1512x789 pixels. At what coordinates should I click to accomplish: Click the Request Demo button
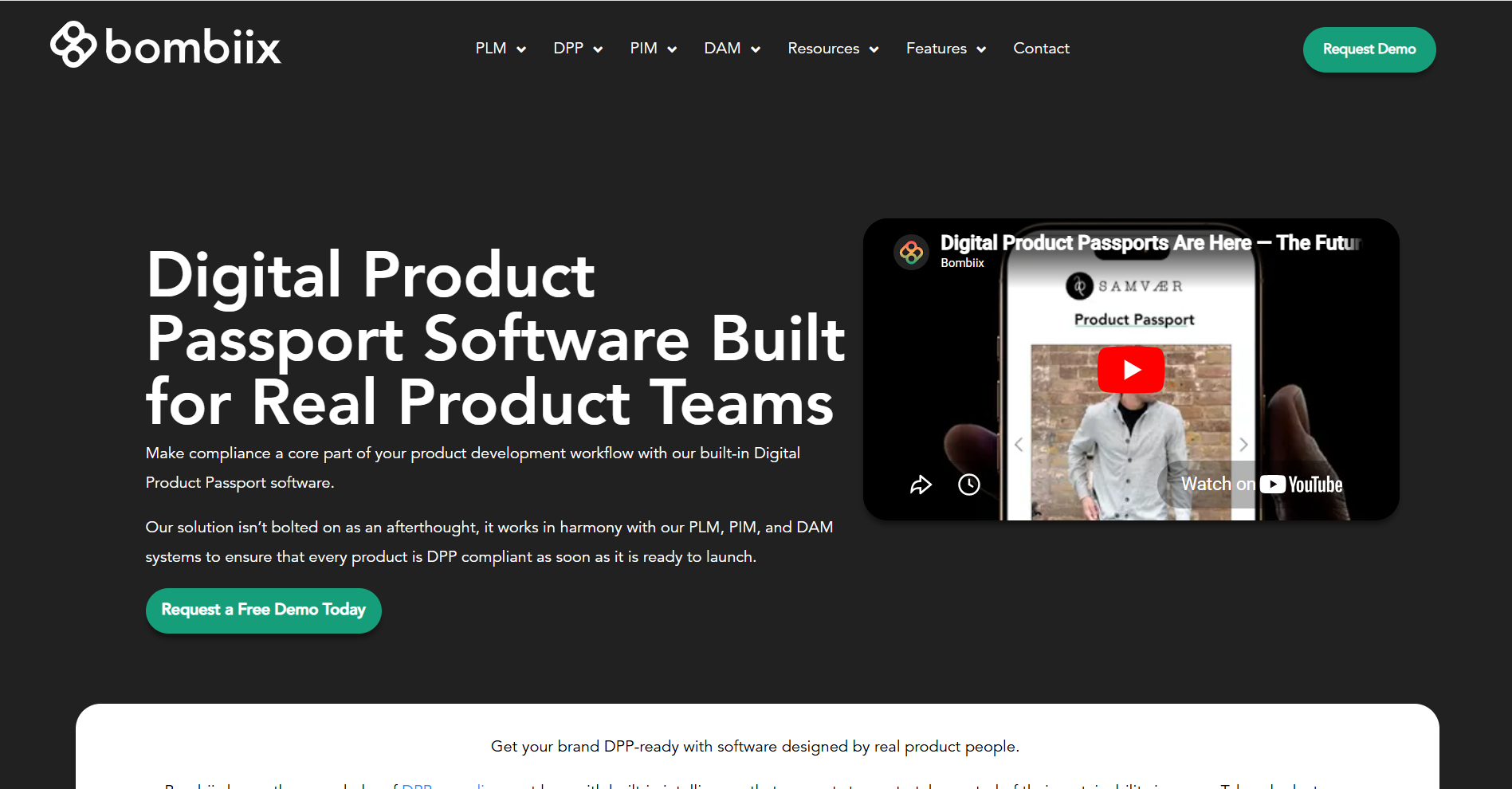[1369, 49]
